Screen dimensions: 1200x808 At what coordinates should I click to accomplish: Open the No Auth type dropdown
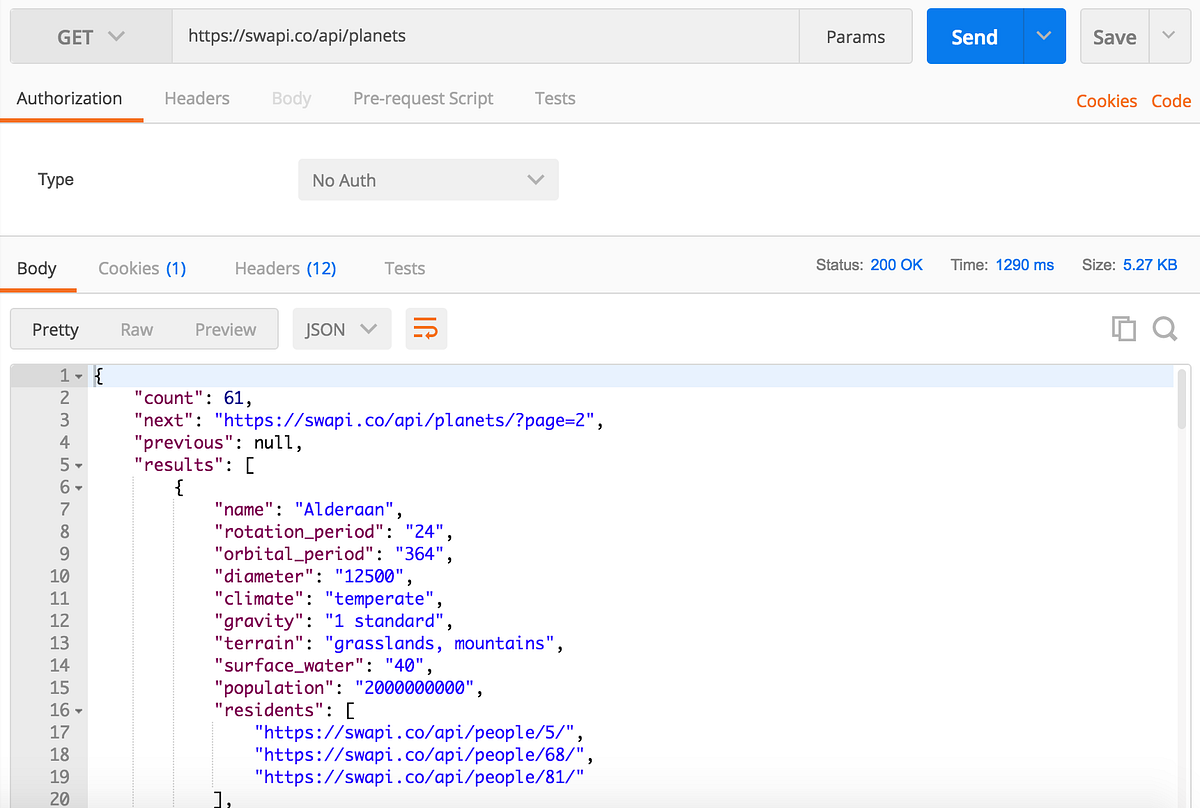point(428,179)
